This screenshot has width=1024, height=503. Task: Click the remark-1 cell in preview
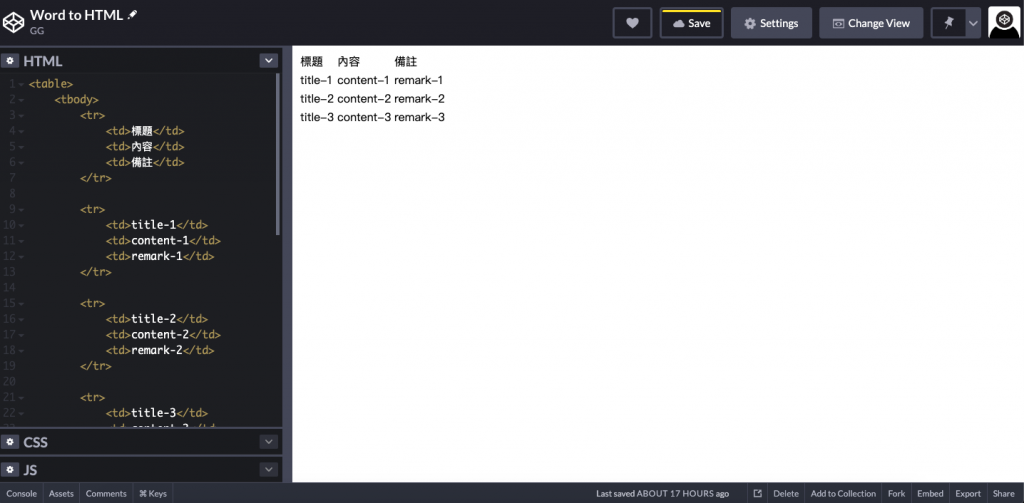point(419,80)
